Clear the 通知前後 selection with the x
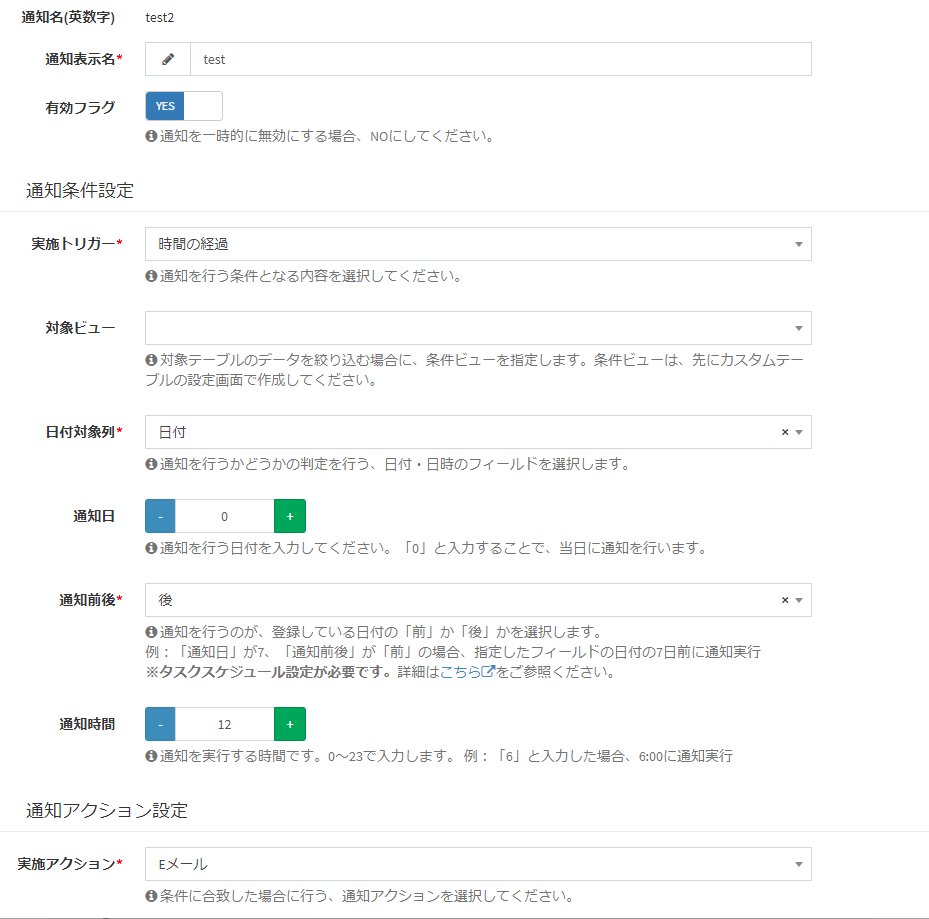This screenshot has height=919, width=929. tap(785, 600)
